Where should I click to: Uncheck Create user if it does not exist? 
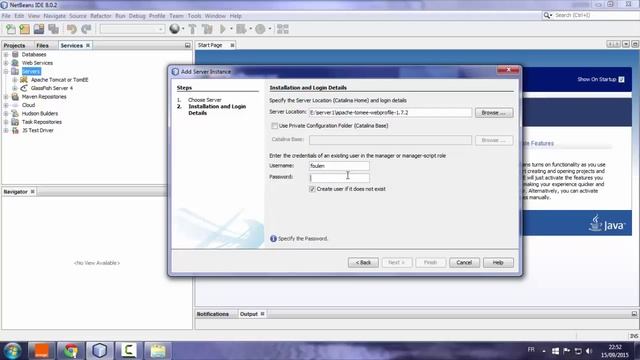click(x=312, y=189)
